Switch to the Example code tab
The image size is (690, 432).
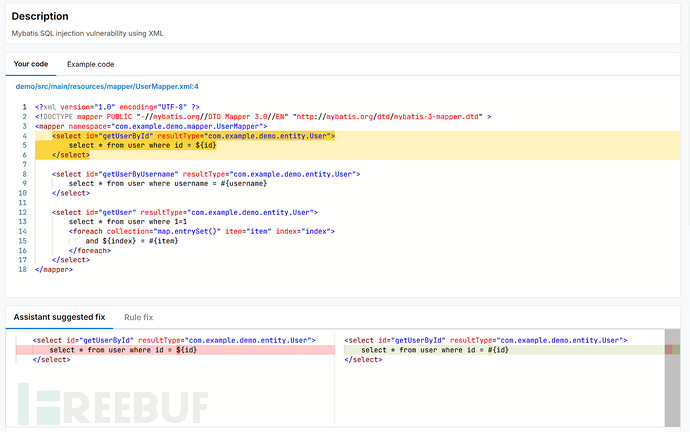point(104,64)
